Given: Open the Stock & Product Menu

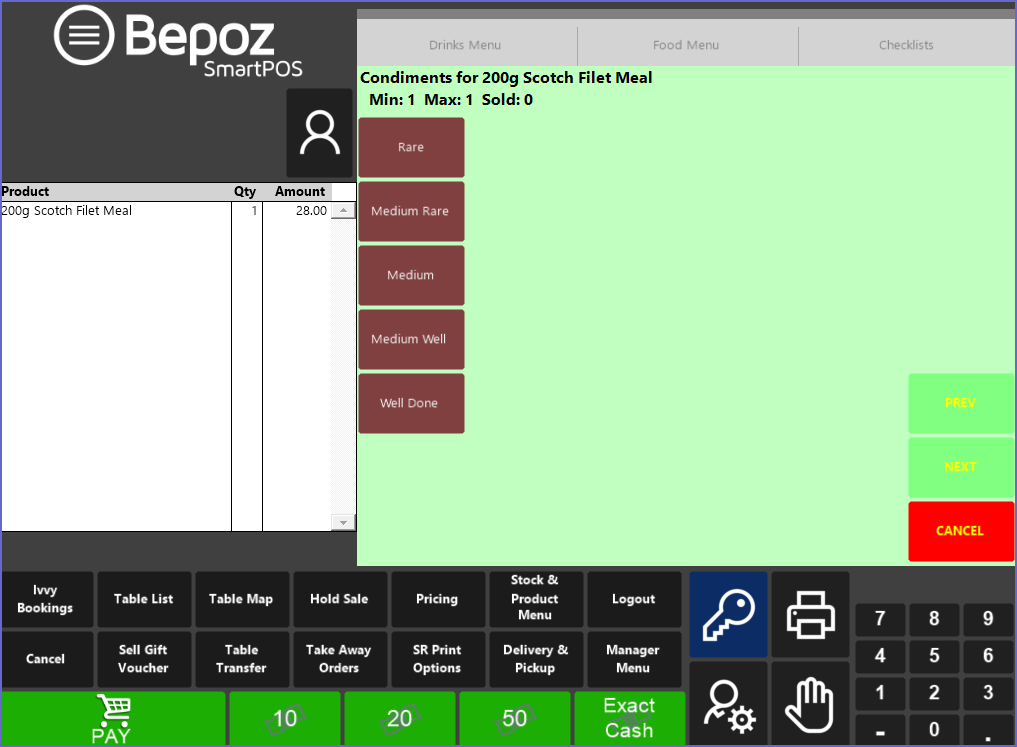Looking at the screenshot, I should [x=534, y=598].
